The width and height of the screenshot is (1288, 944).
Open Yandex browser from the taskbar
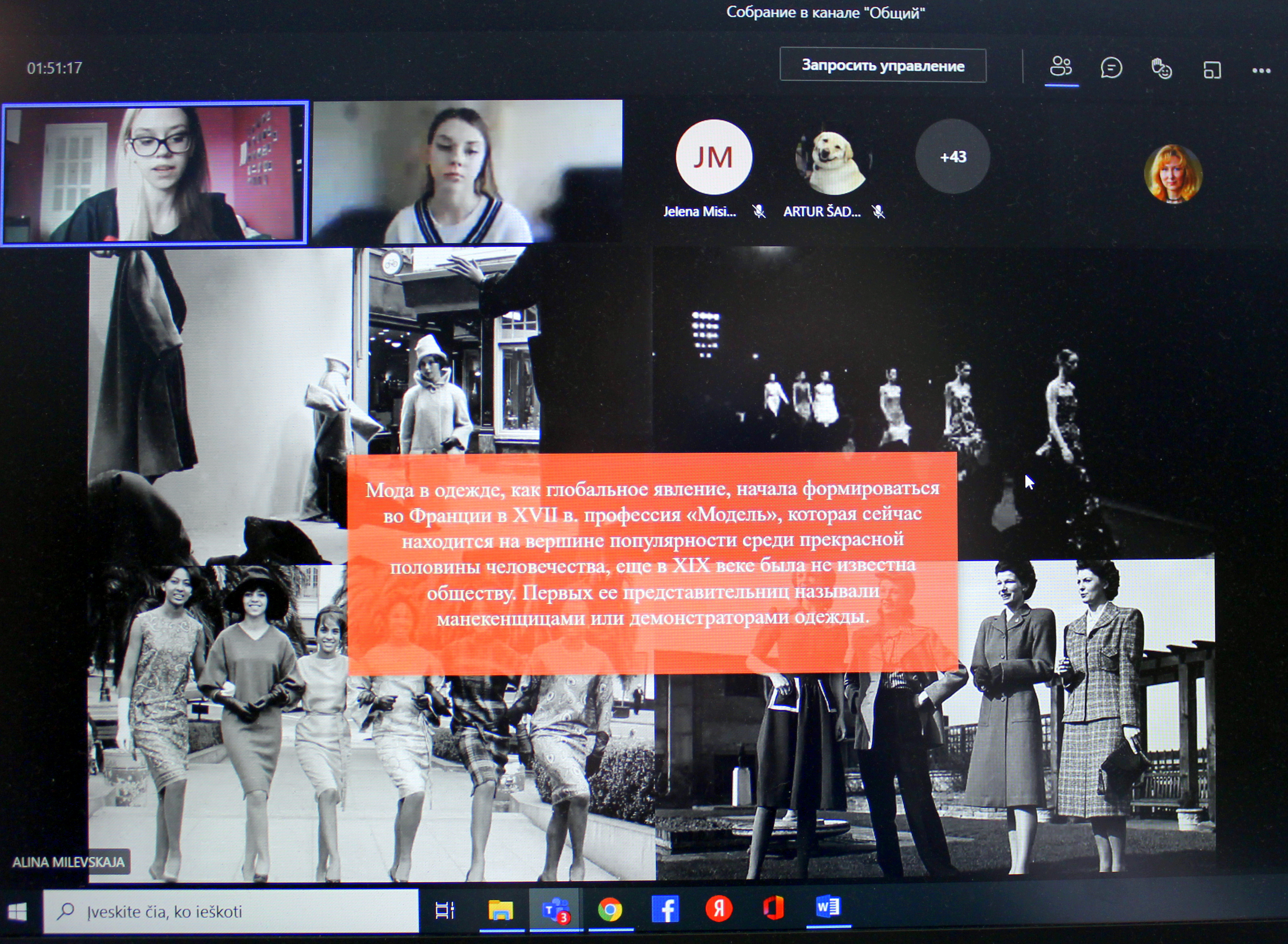pos(719,908)
